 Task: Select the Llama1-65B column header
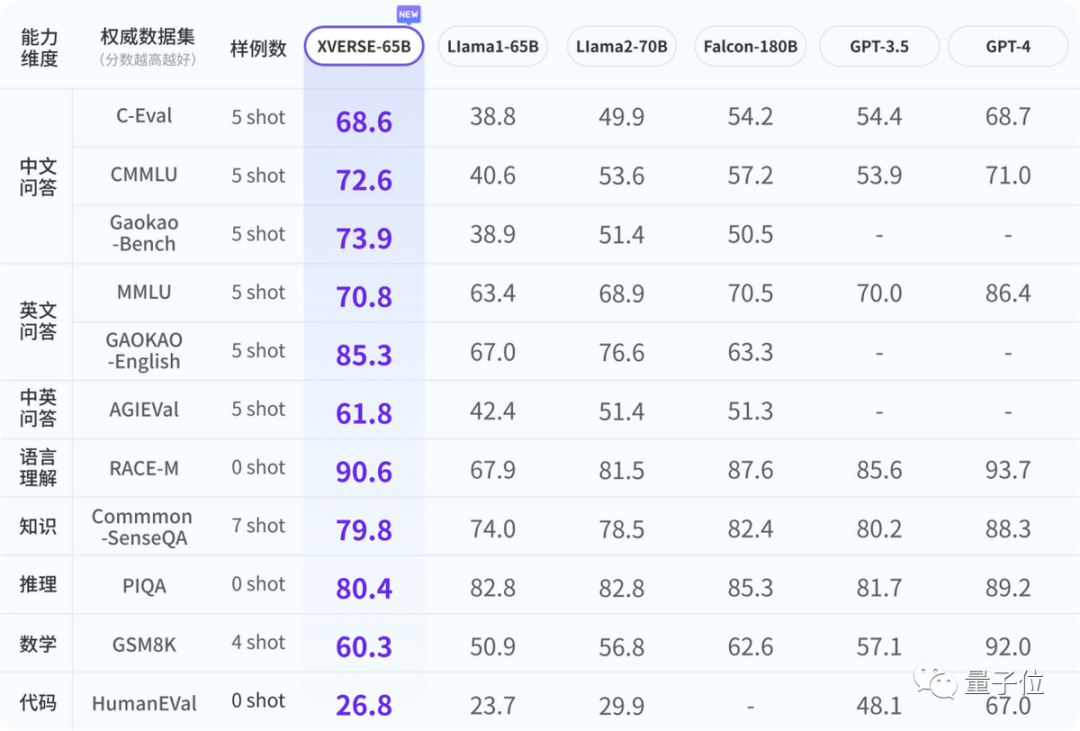coord(492,46)
